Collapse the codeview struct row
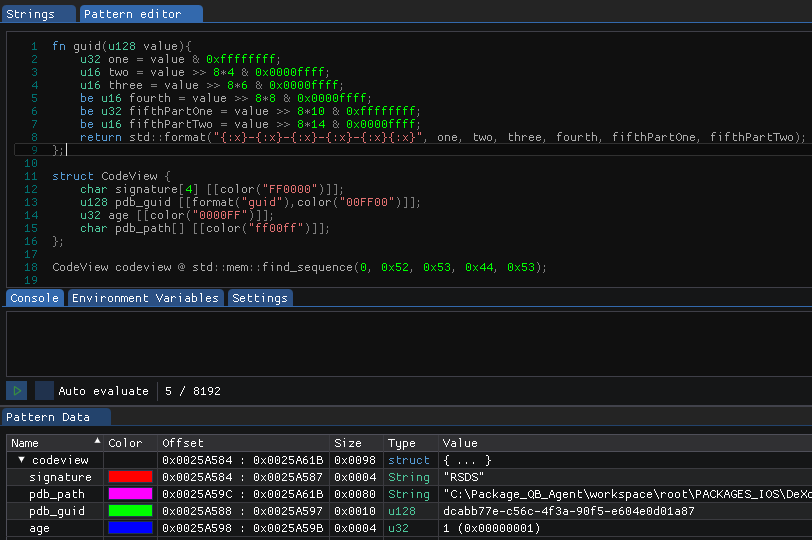812x540 pixels. [21, 460]
